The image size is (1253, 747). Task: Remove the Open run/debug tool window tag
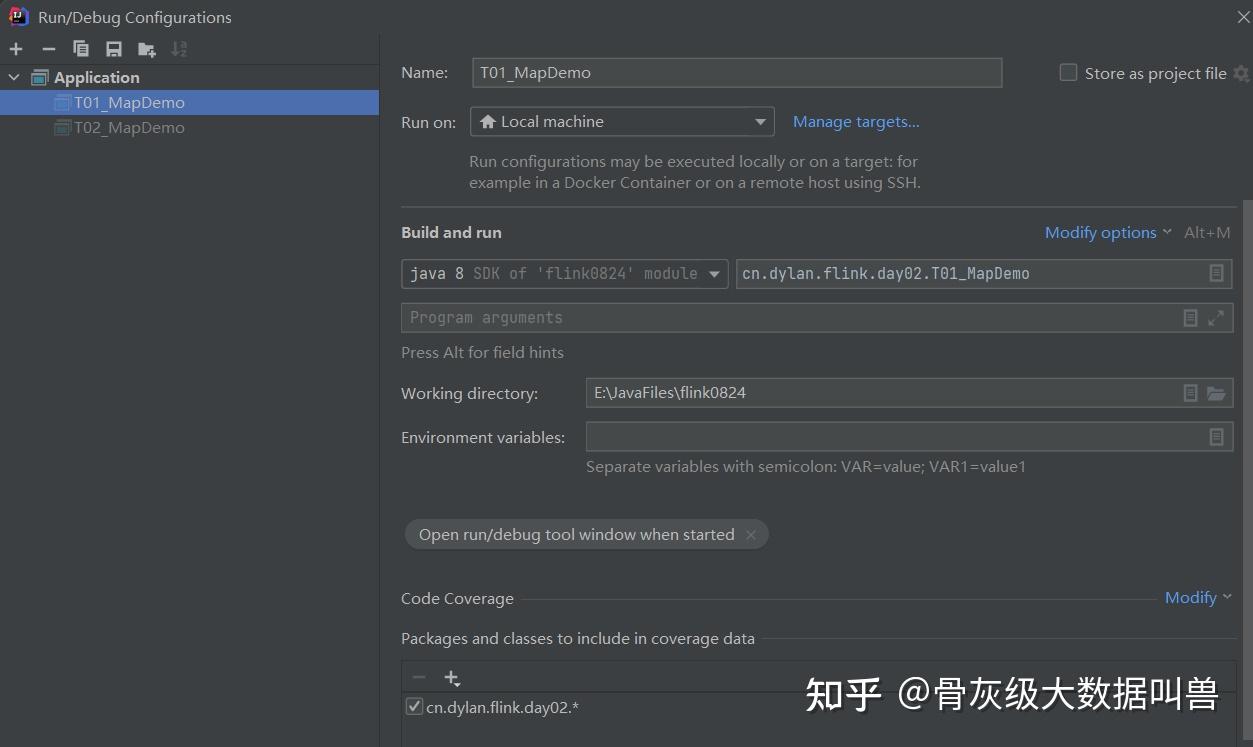tap(751, 534)
